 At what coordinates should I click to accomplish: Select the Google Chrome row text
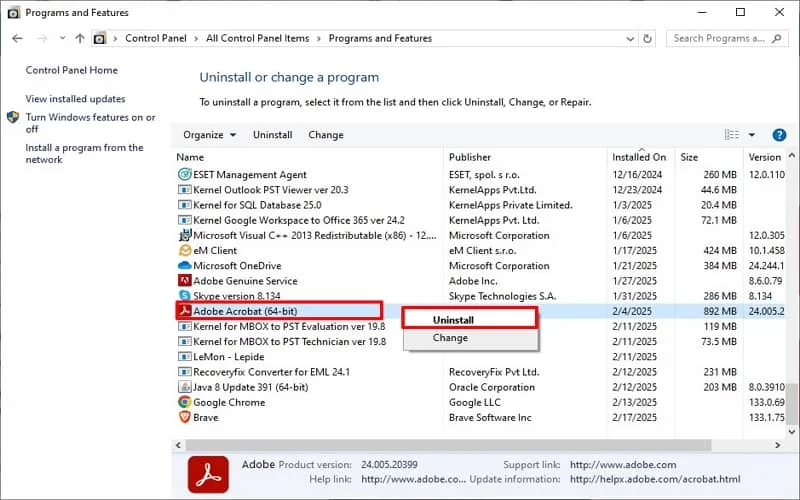click(229, 402)
